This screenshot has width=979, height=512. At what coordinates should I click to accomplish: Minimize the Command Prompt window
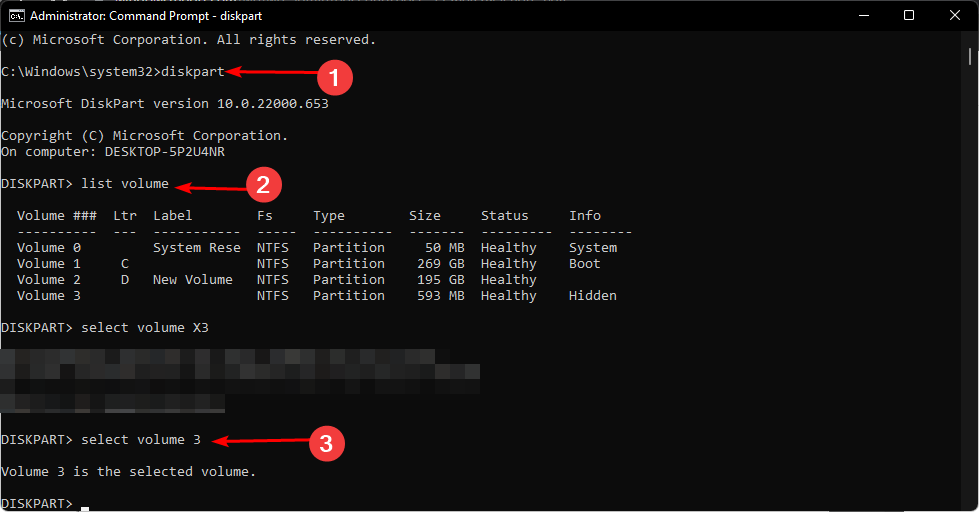864,16
